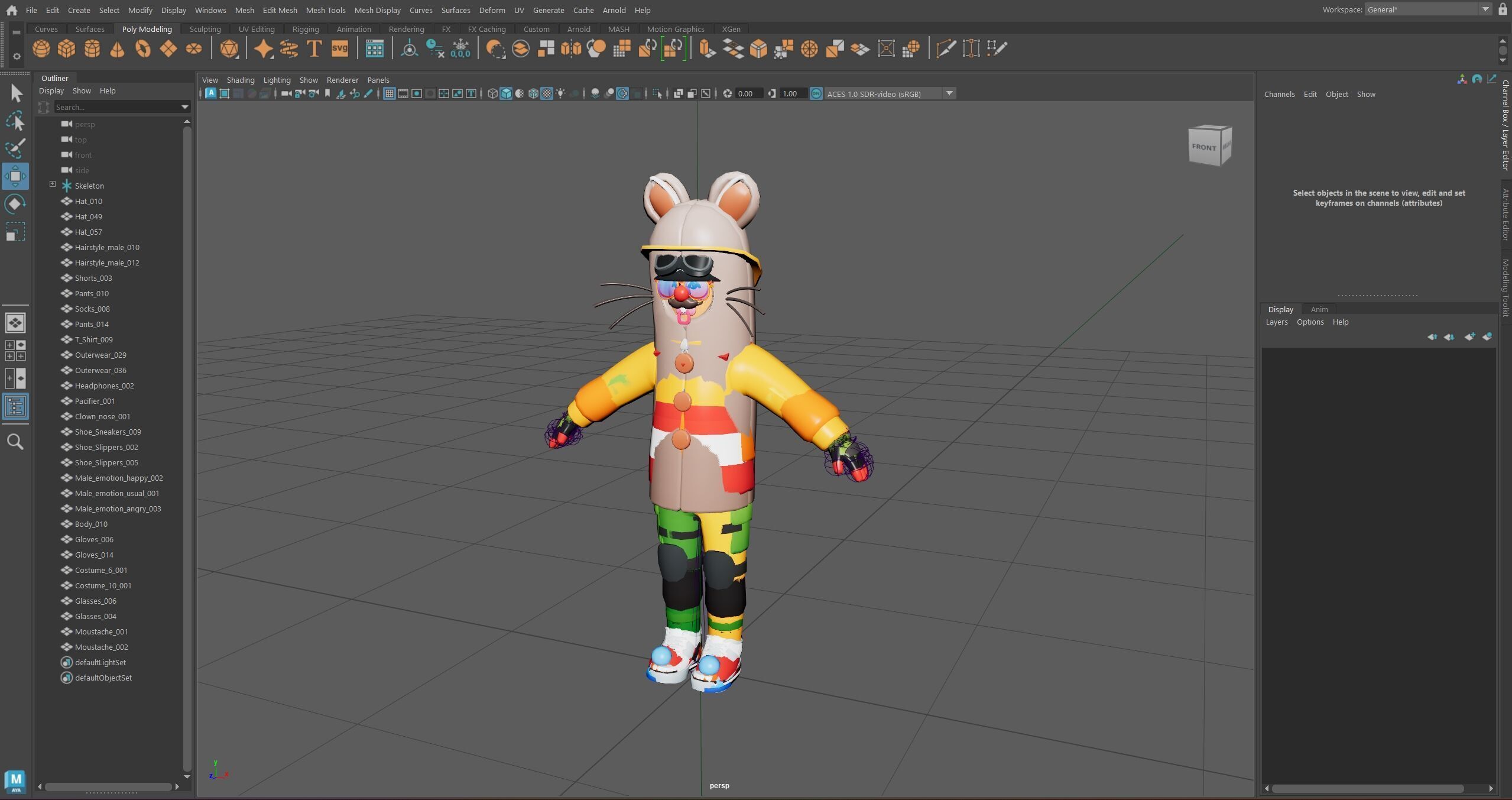Click the lock icon beside Workspace
Viewport: 1512px width, 800px height.
[1503, 9]
